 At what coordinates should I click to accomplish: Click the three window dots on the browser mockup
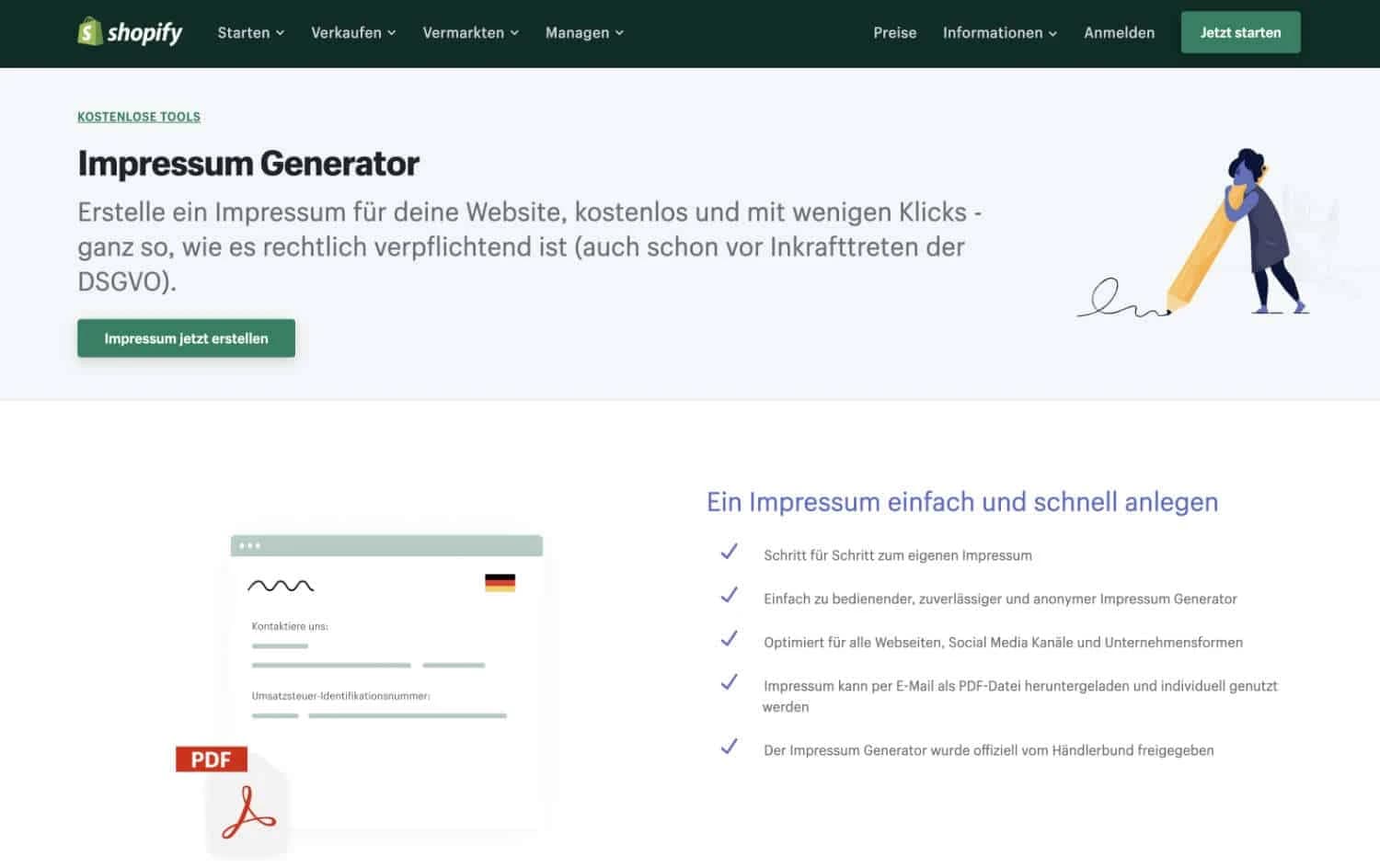249,544
